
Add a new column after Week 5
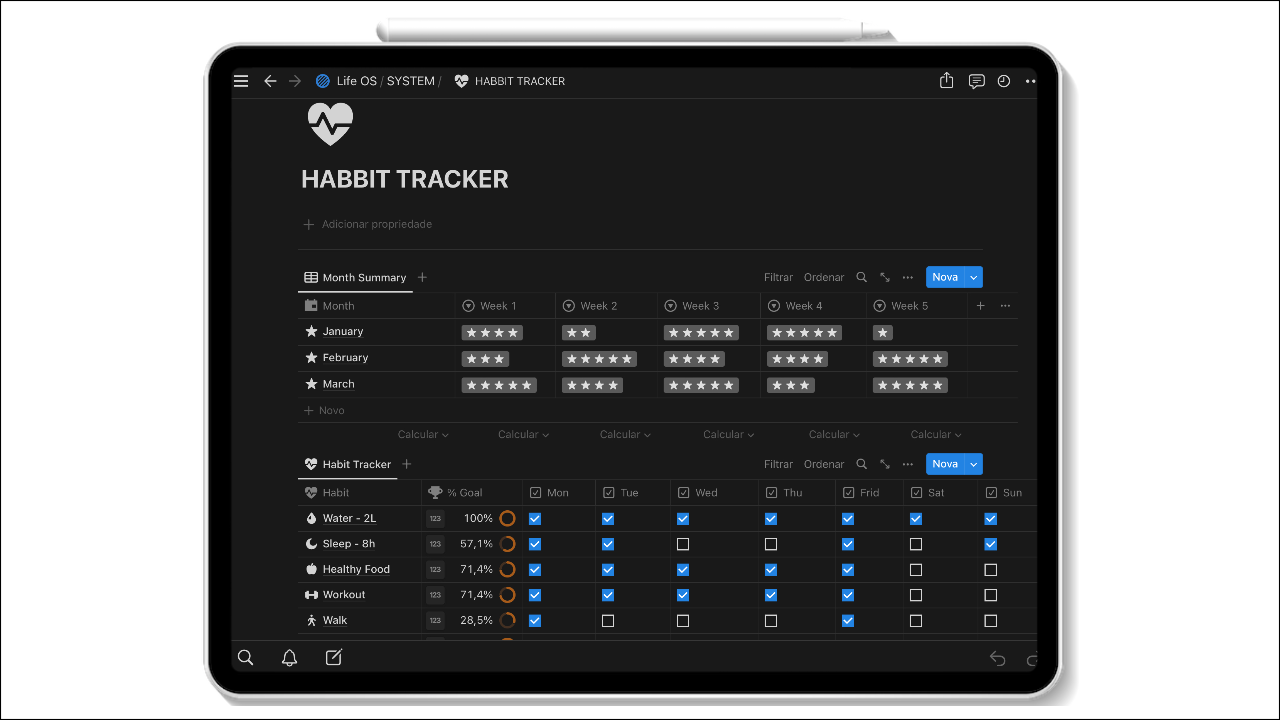980,306
